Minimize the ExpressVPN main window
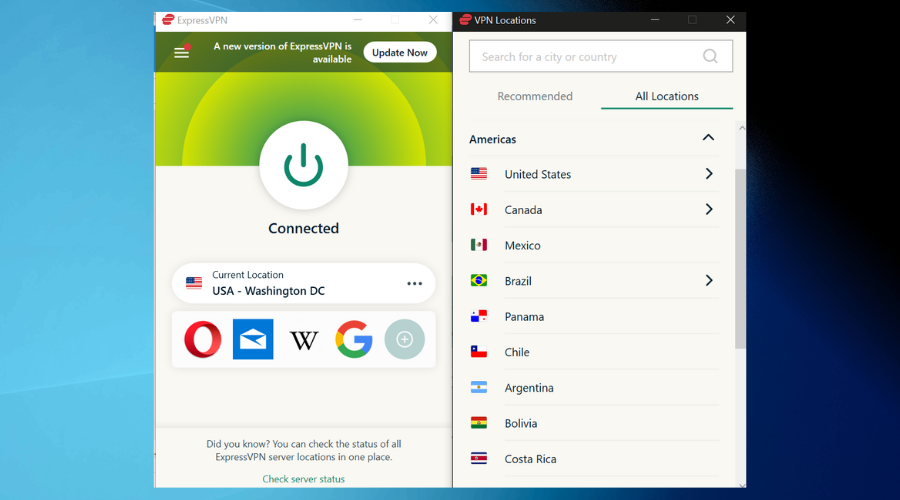This screenshot has height=500, width=900. coord(358,20)
